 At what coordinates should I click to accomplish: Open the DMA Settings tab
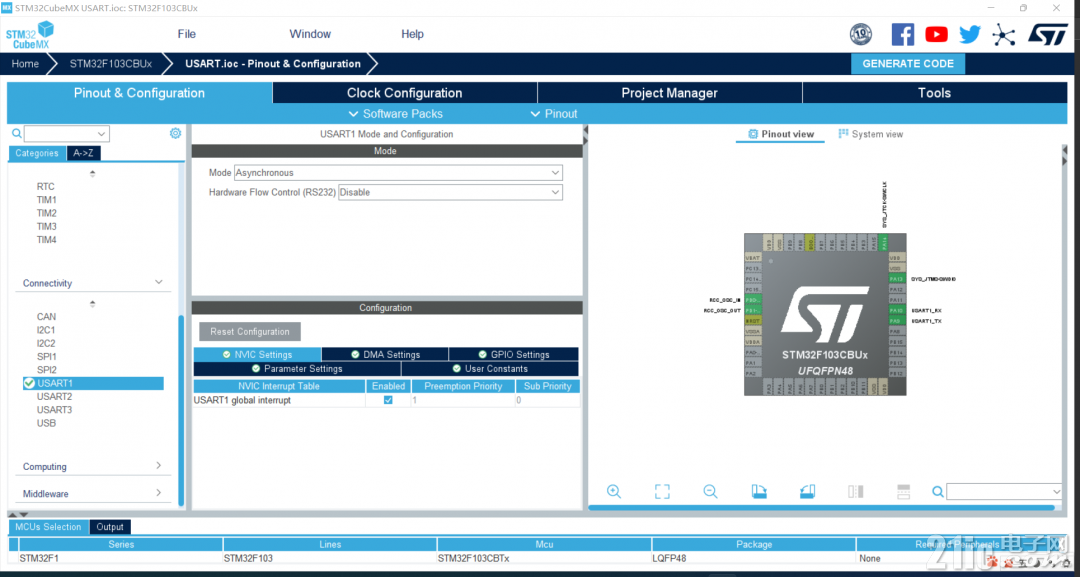point(385,355)
